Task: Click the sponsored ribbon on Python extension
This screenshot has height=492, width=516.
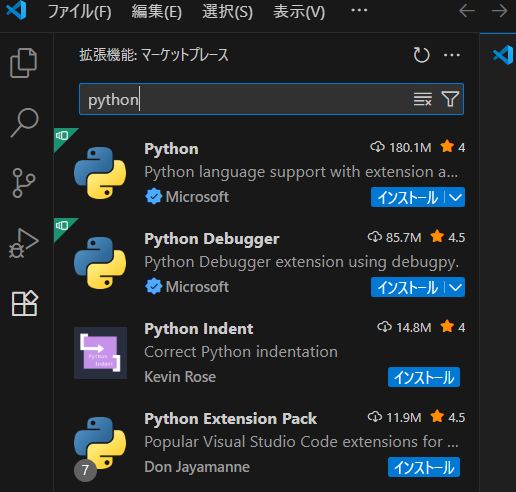Action: pyautogui.click(x=63, y=136)
